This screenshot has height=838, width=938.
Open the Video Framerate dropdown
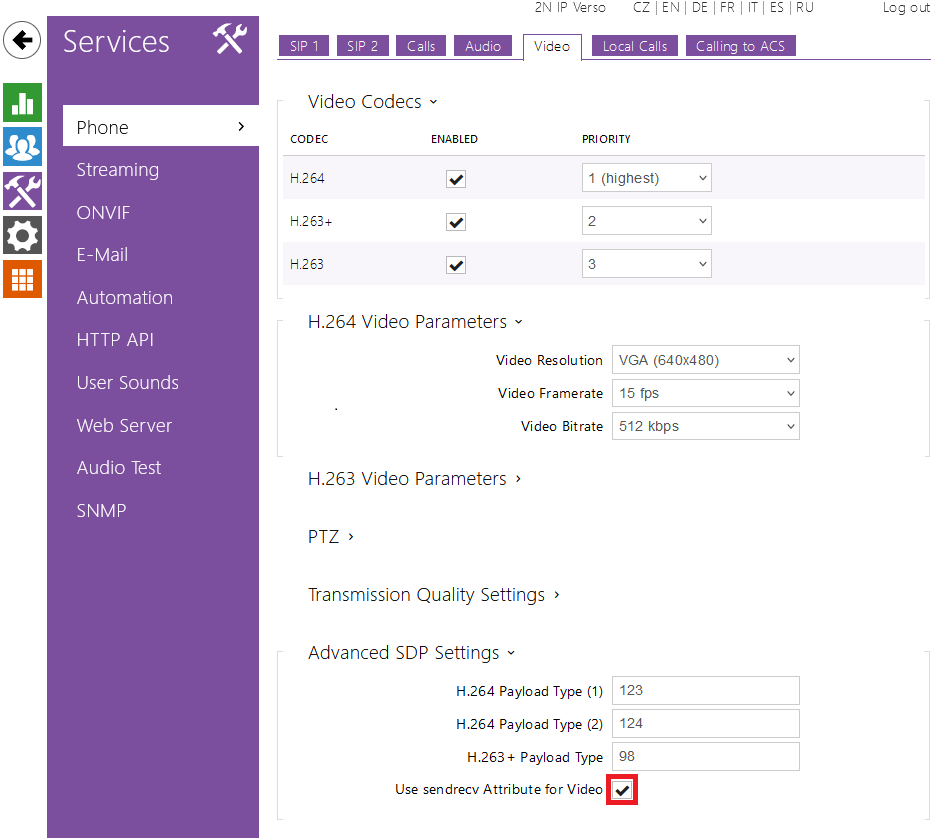(x=706, y=393)
